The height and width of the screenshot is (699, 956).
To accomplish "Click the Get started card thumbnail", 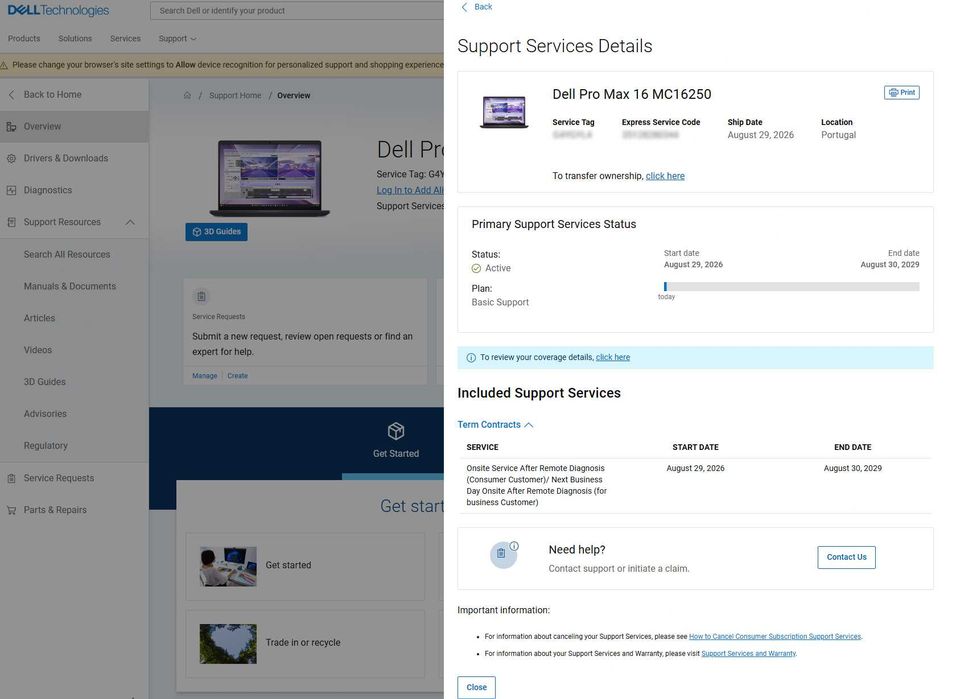I will click(228, 567).
